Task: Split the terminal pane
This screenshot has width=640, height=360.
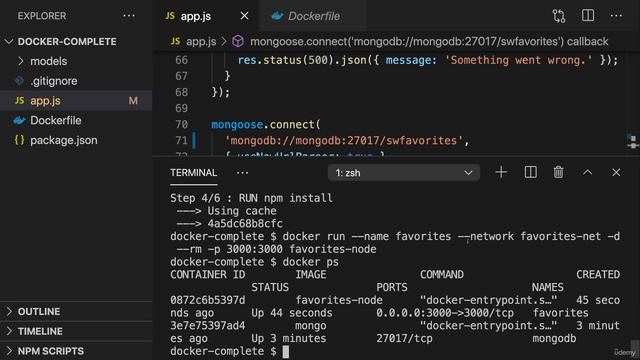Action: click(x=530, y=172)
